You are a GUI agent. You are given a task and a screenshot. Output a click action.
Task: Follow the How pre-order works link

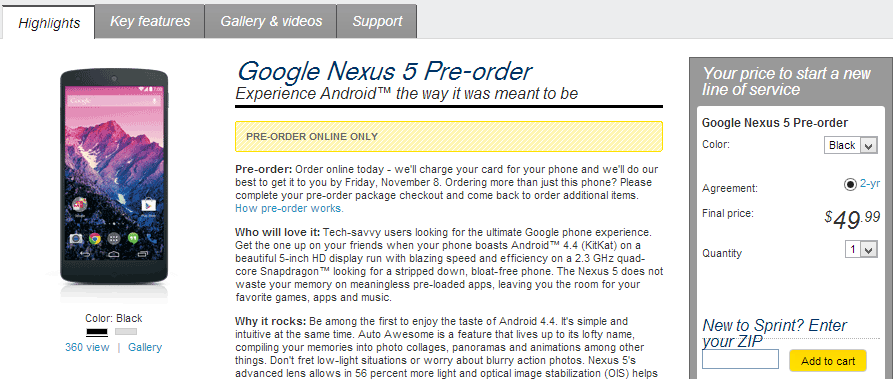click(289, 208)
